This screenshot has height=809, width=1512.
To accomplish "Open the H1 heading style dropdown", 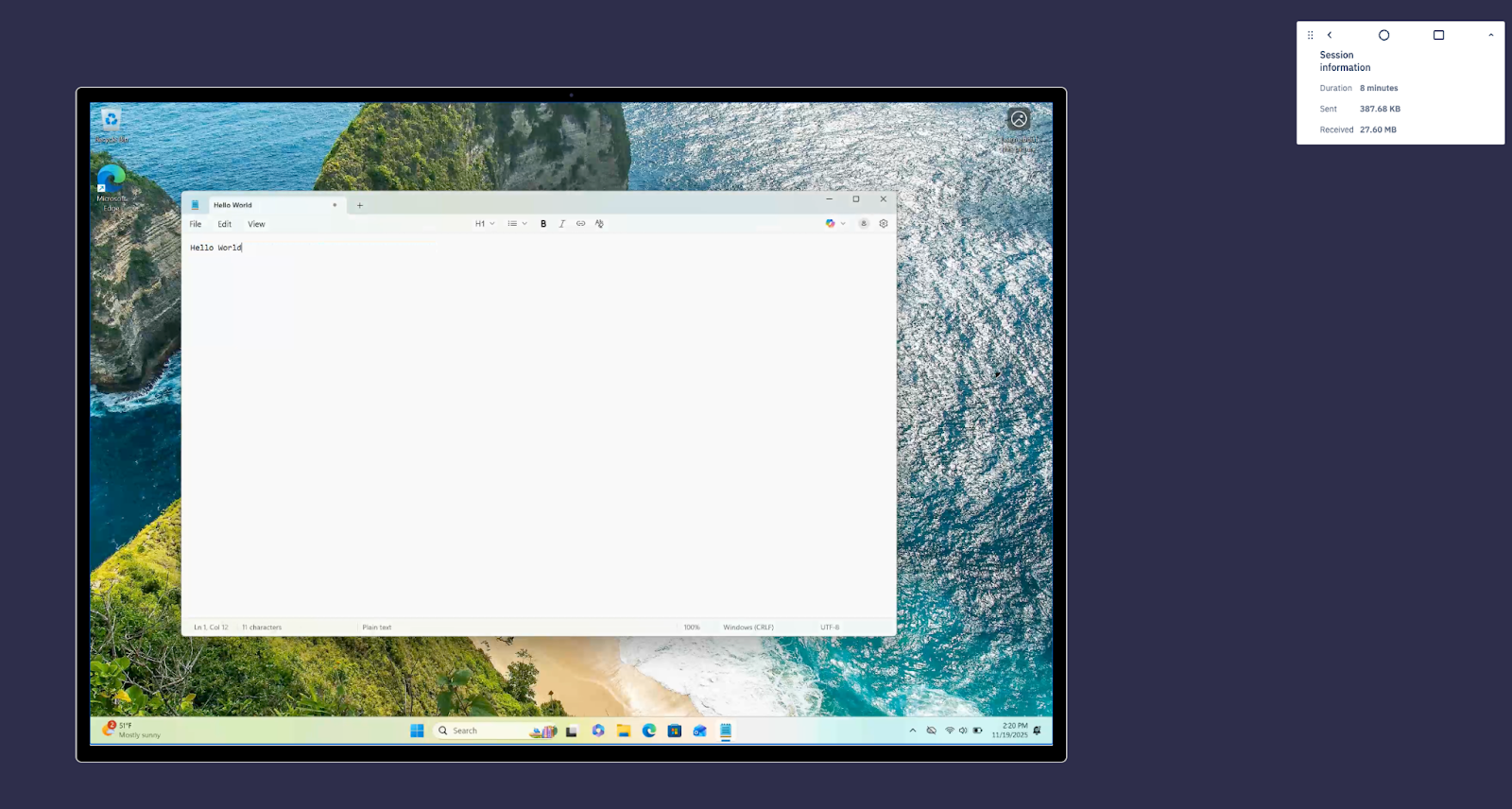I will 484,224.
